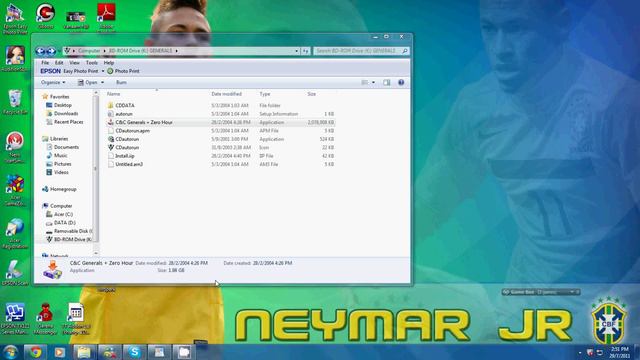This screenshot has height=360, width=640.
Task: Click the refresh button beside the address bar
Action: [306, 51]
